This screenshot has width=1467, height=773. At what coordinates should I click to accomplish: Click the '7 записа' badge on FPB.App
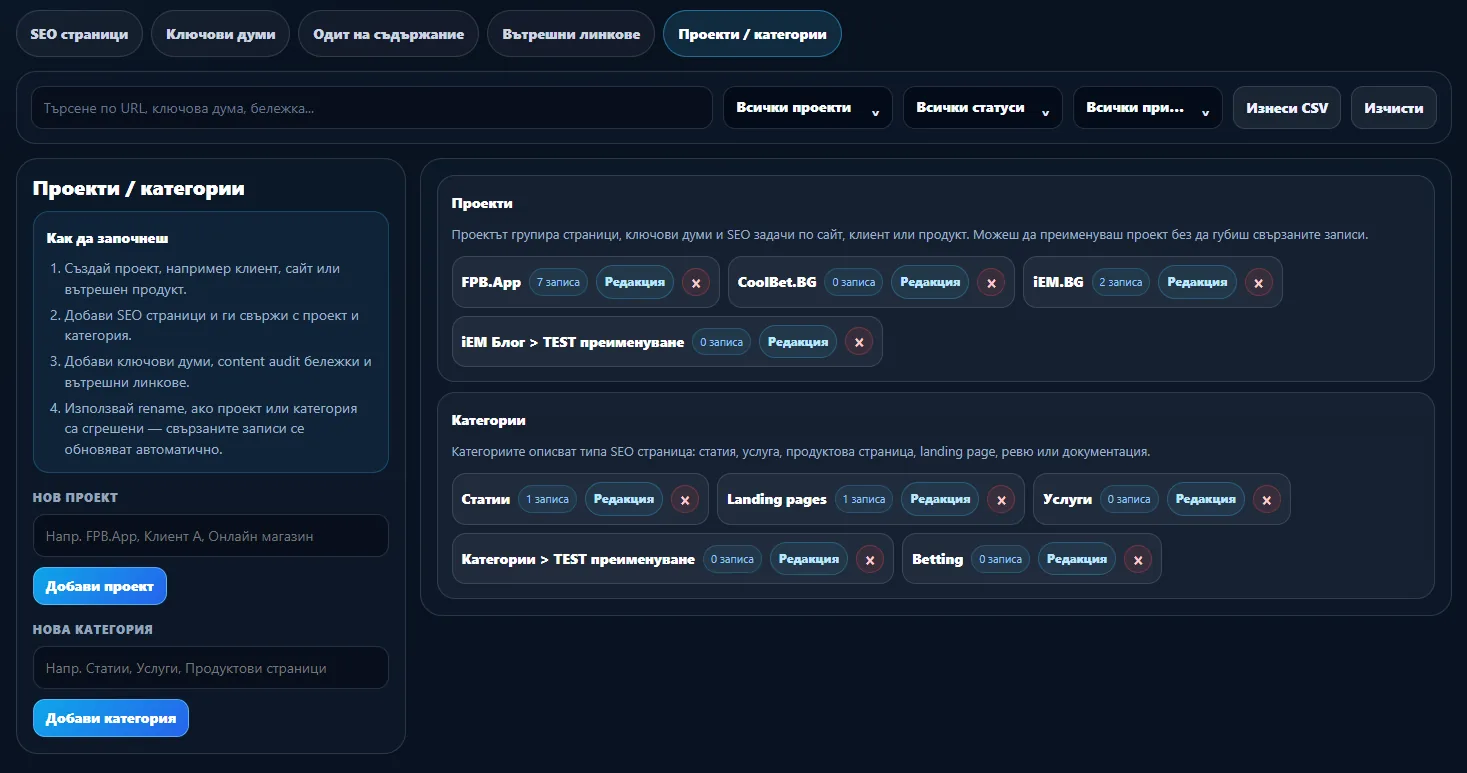(x=559, y=282)
